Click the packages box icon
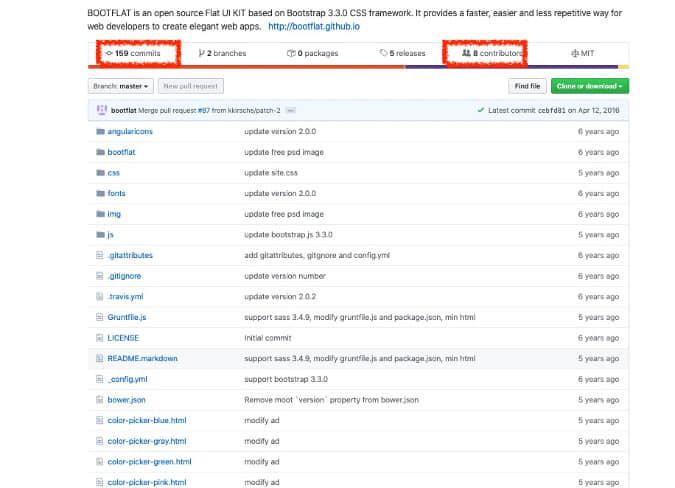 [291, 53]
